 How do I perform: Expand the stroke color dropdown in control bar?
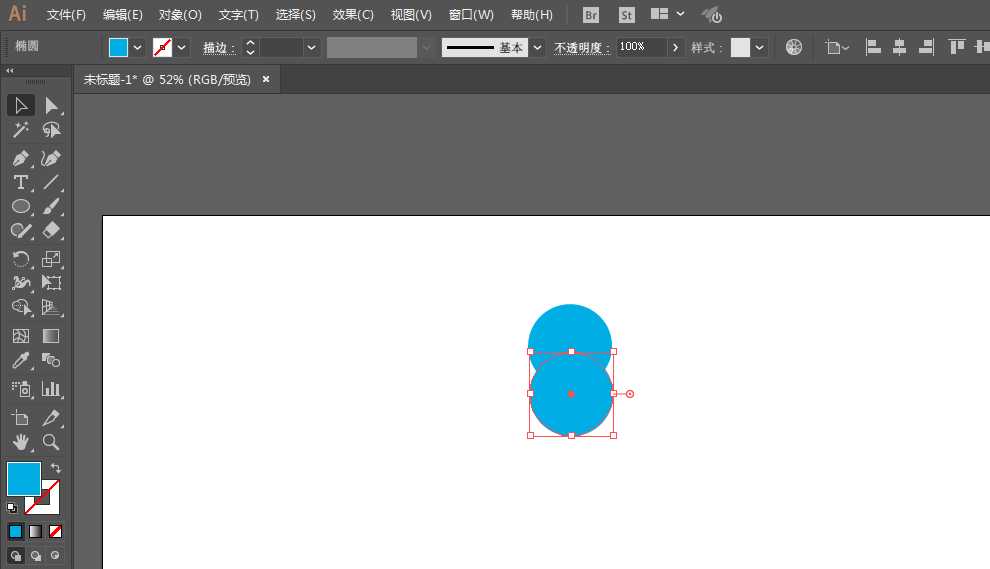click(181, 47)
